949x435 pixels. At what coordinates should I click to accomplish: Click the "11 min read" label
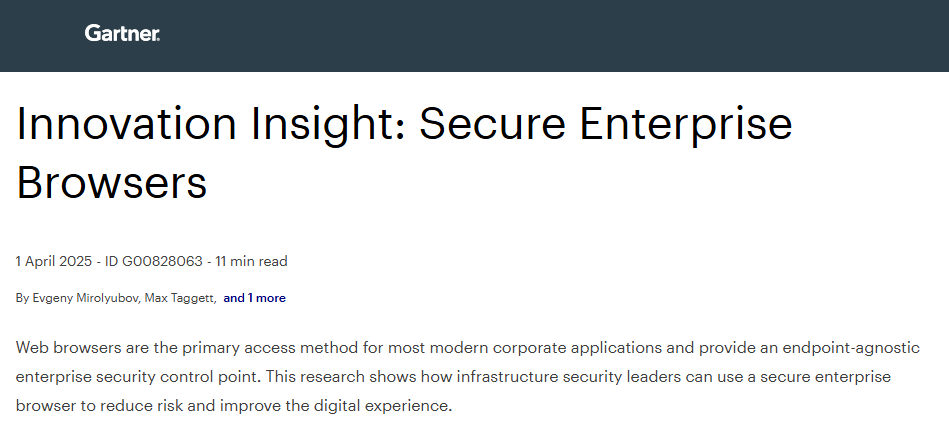coord(251,261)
